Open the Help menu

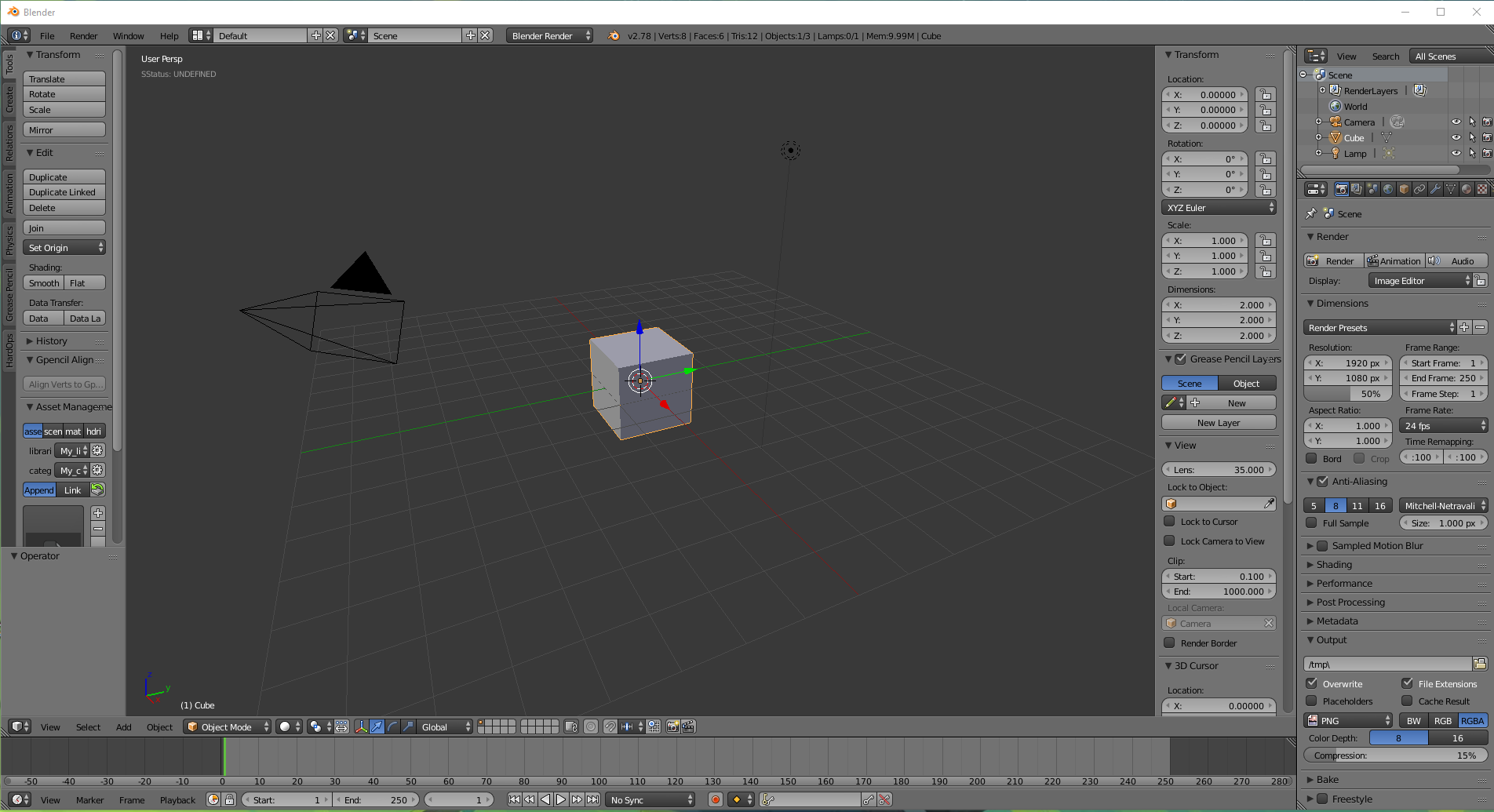click(169, 35)
